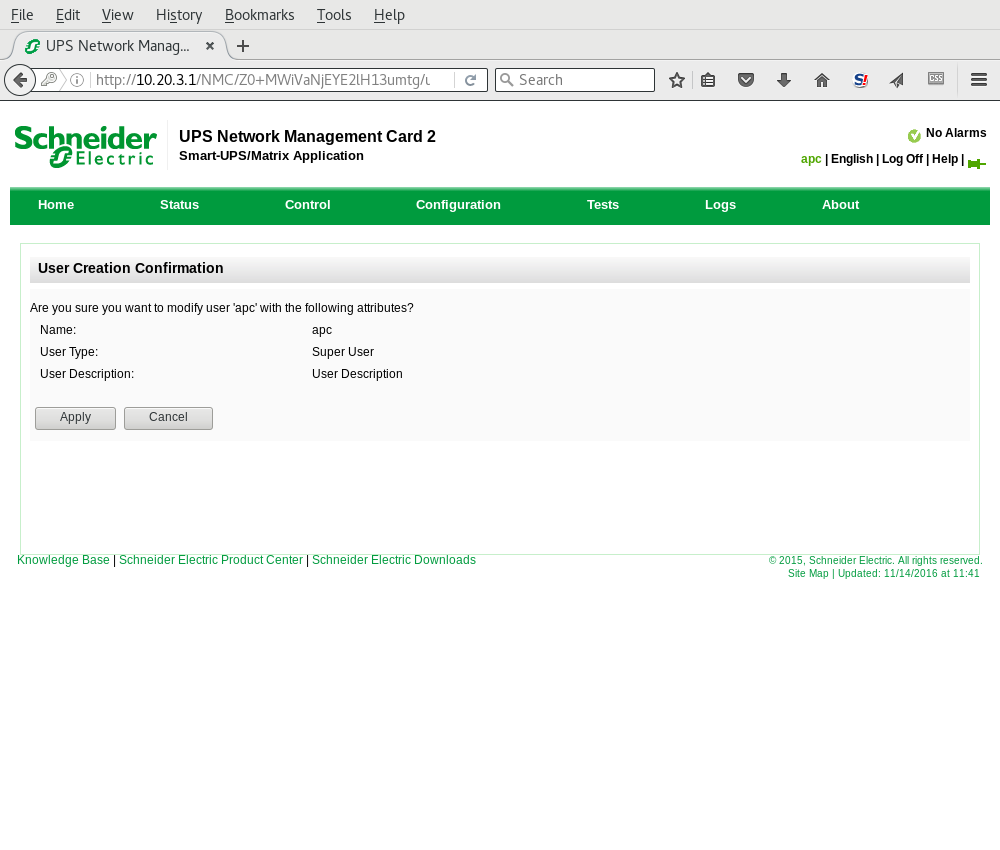The height and width of the screenshot is (850, 1000).
Task: Open the Control navigation menu
Action: click(307, 205)
